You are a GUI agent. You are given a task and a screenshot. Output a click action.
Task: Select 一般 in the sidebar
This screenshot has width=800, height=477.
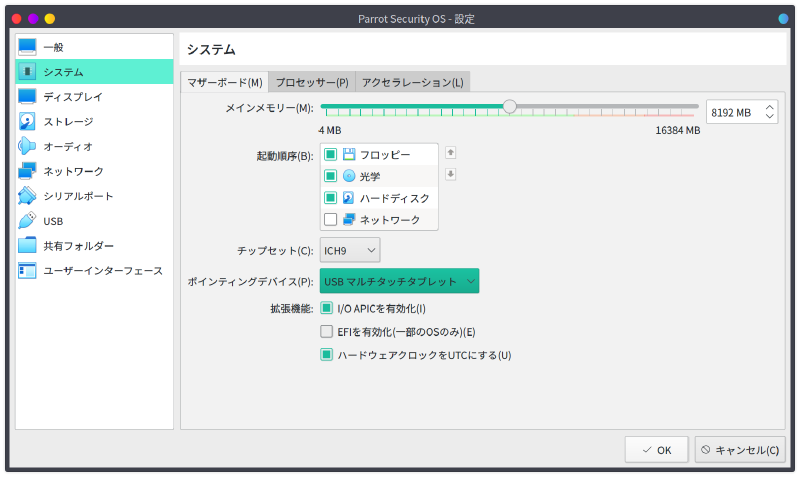[94, 47]
